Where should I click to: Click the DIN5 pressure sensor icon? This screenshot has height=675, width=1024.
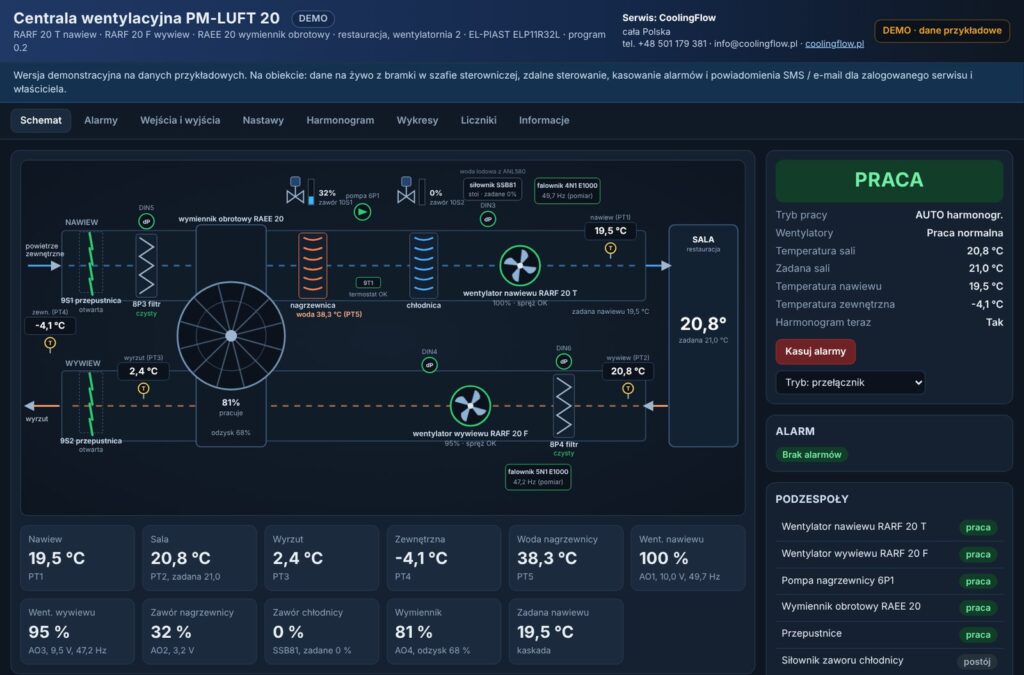146,222
